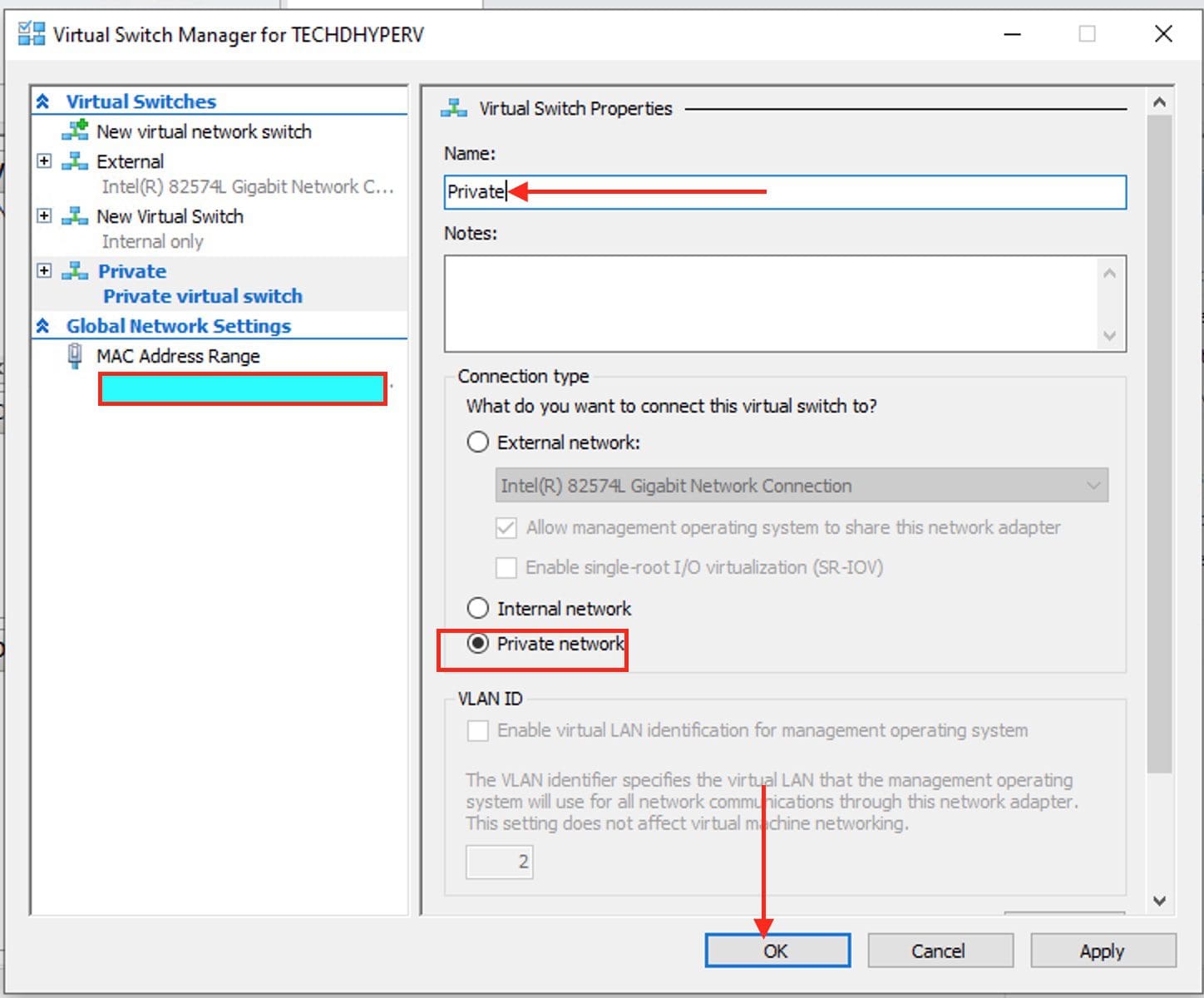Viewport: 1204px width, 998px height.
Task: Click the New Virtual Switch network icon
Action: pyautogui.click(x=75, y=216)
